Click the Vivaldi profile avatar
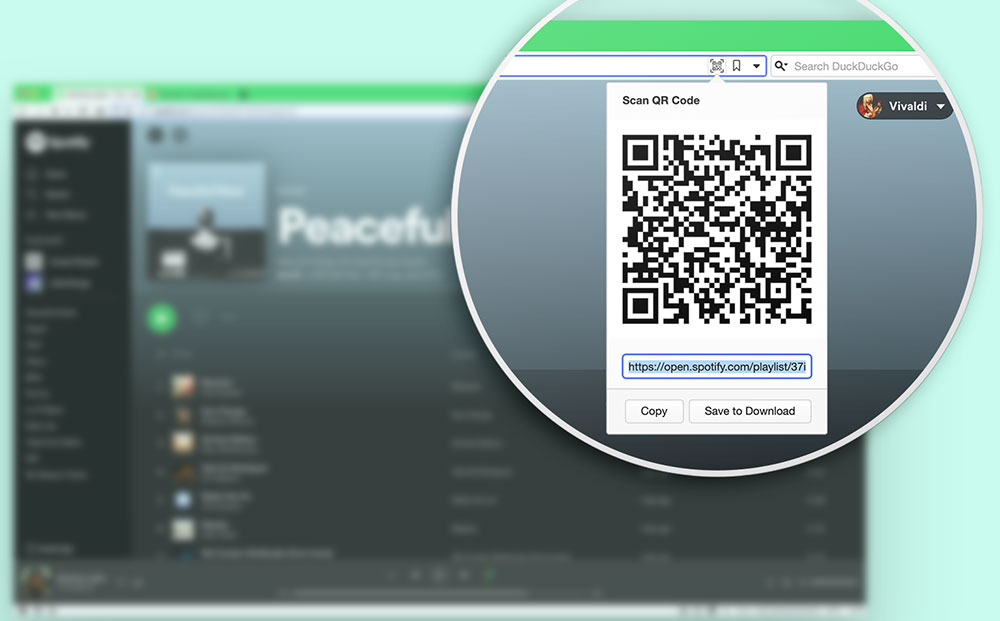The image size is (1000, 621). tap(871, 106)
